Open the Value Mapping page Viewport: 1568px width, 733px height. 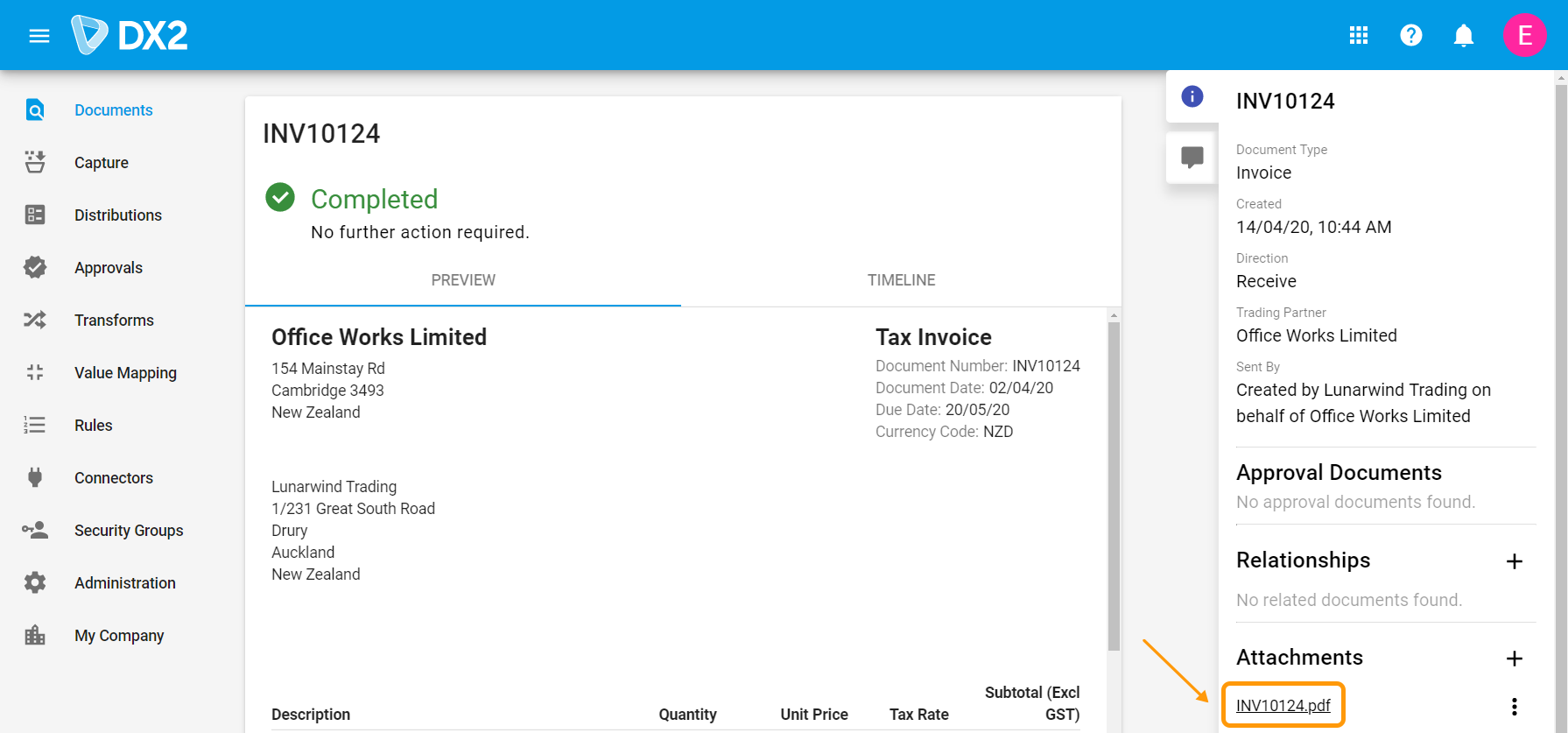coord(125,373)
